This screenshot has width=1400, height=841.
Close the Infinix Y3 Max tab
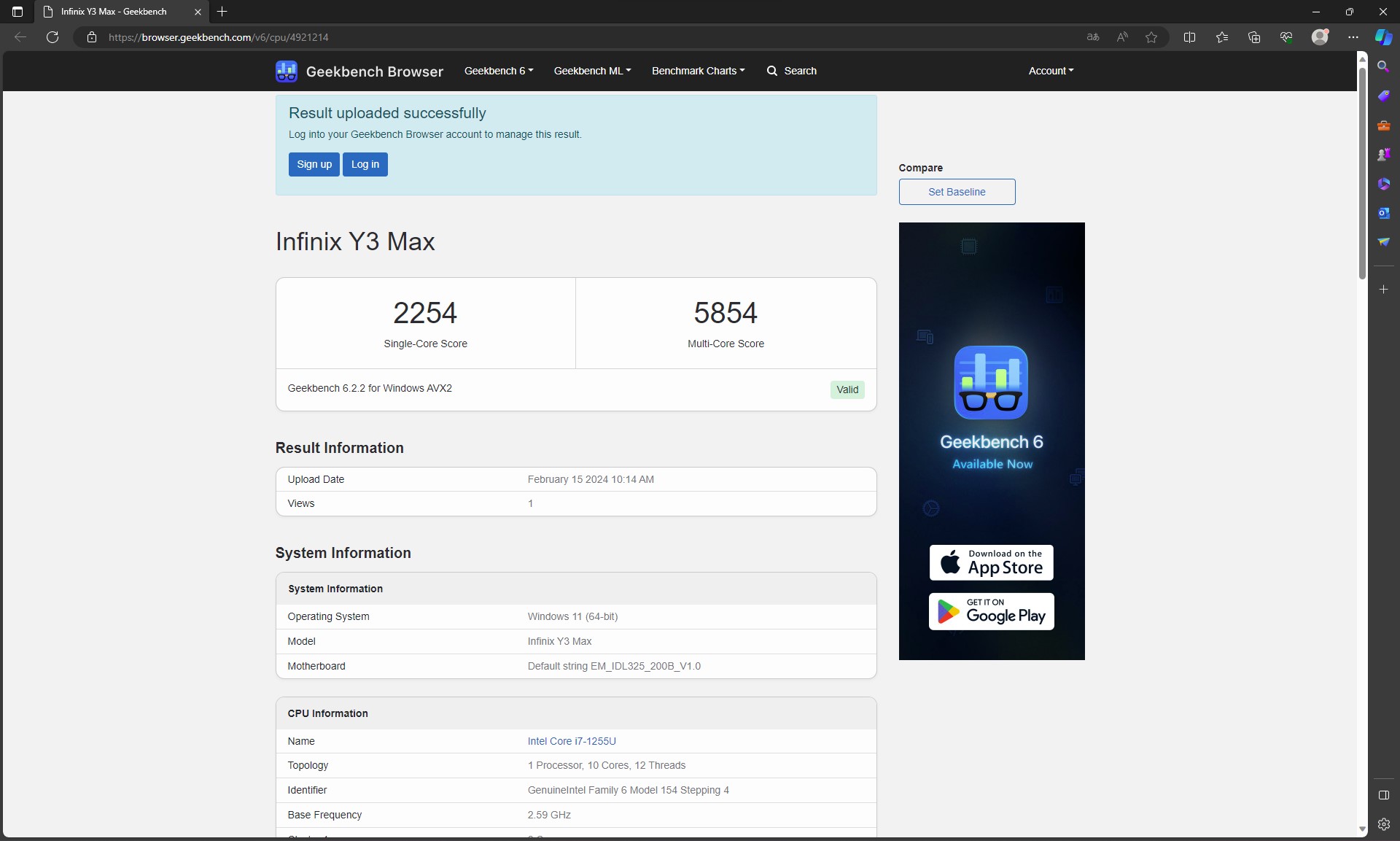tap(198, 12)
